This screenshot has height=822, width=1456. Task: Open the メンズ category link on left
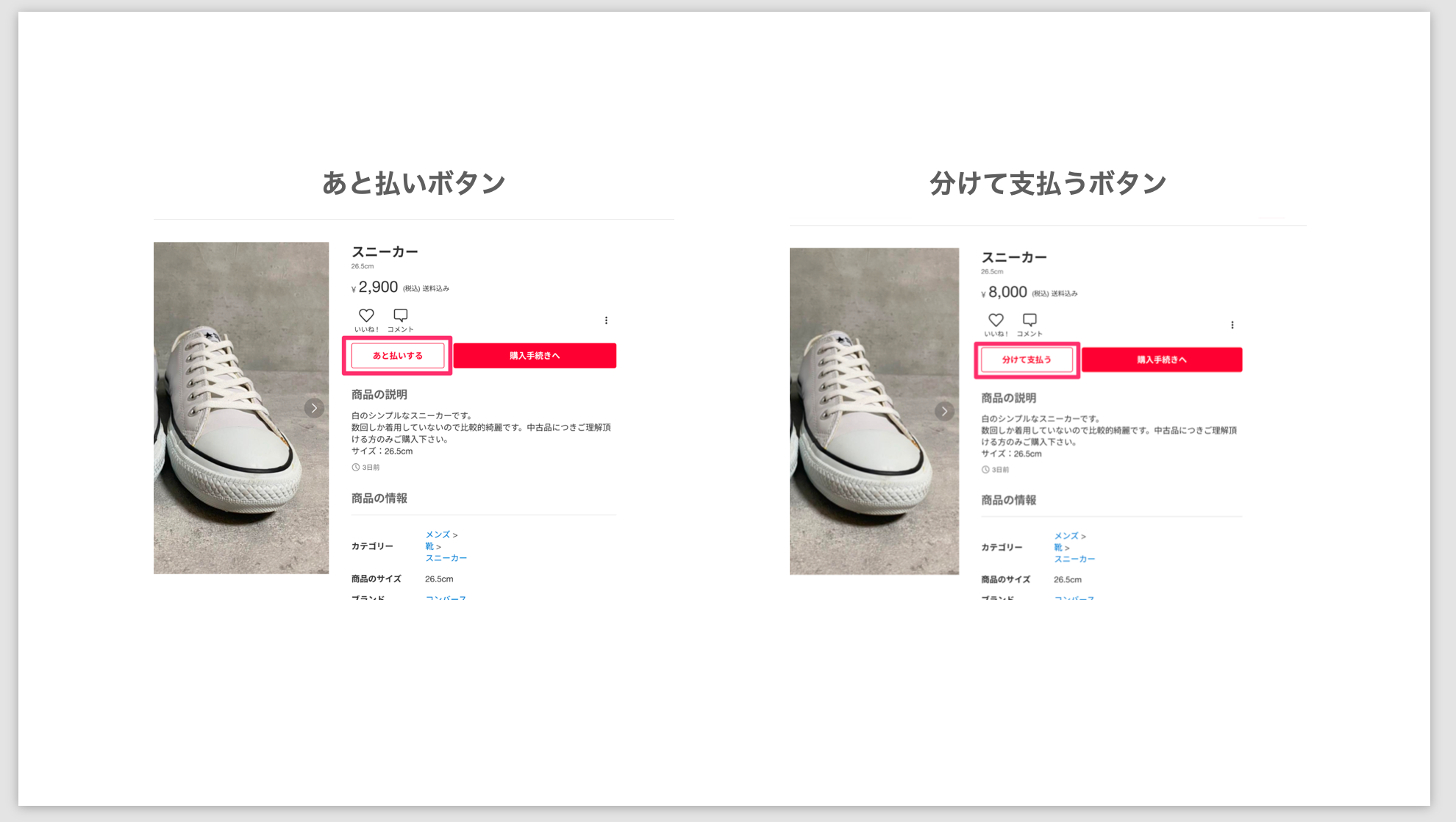438,535
